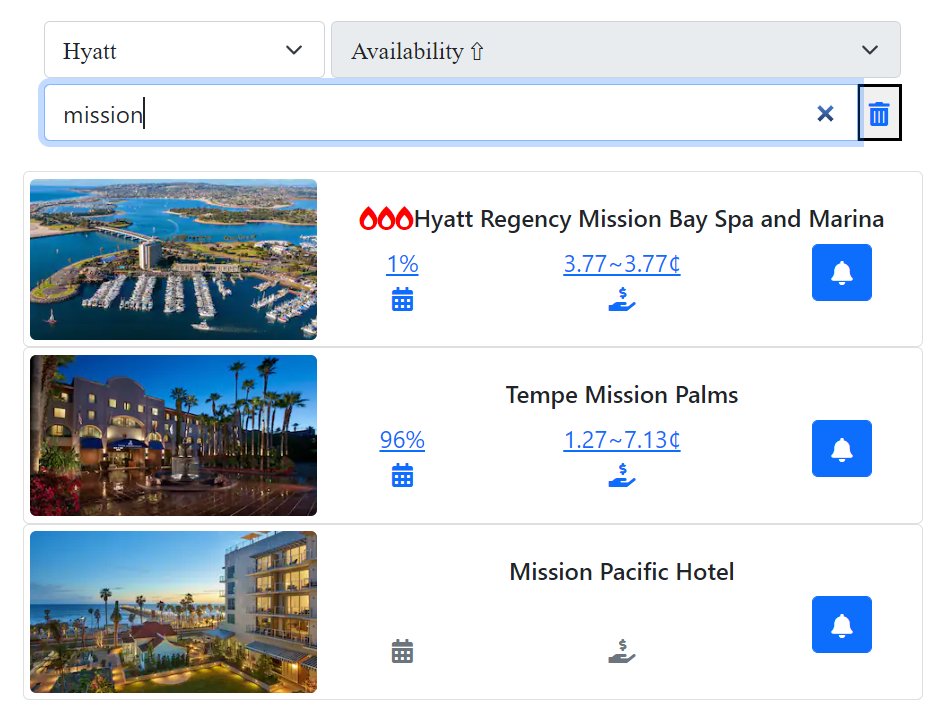Set bell alert for Mission Pacific Hotel

click(841, 624)
